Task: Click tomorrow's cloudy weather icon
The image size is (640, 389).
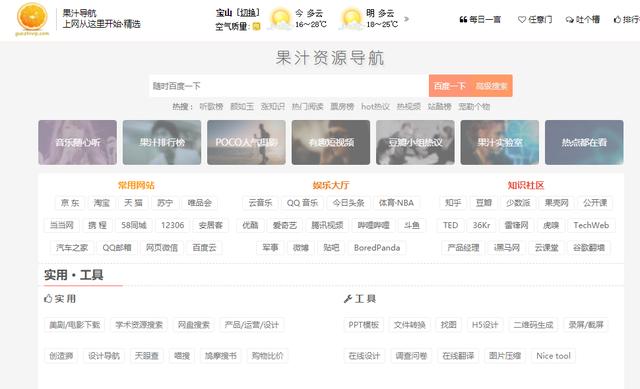Action: click(351, 19)
